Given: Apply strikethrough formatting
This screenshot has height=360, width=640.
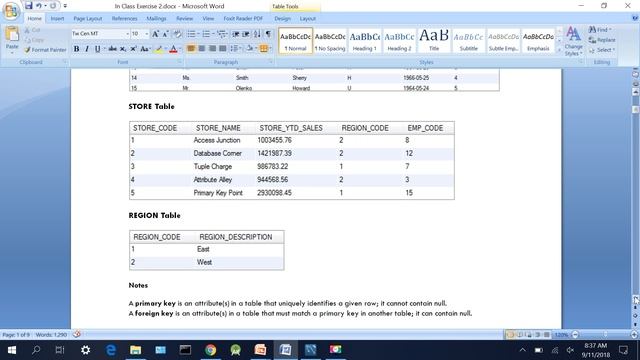Looking at the screenshot, I should [x=112, y=49].
